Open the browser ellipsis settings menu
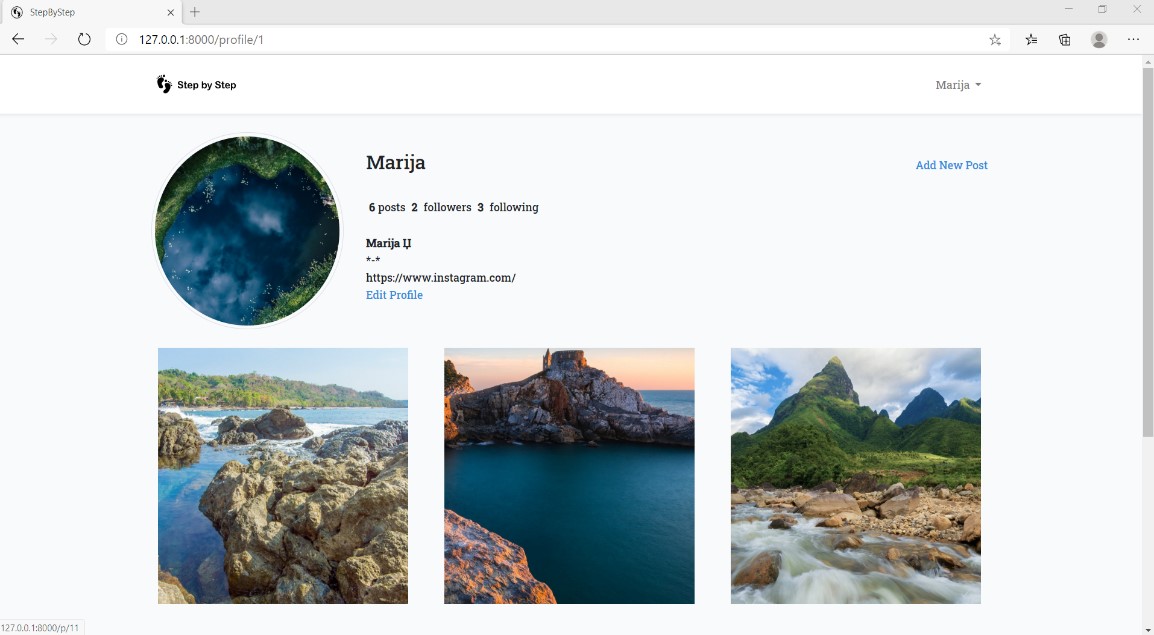 1133,39
